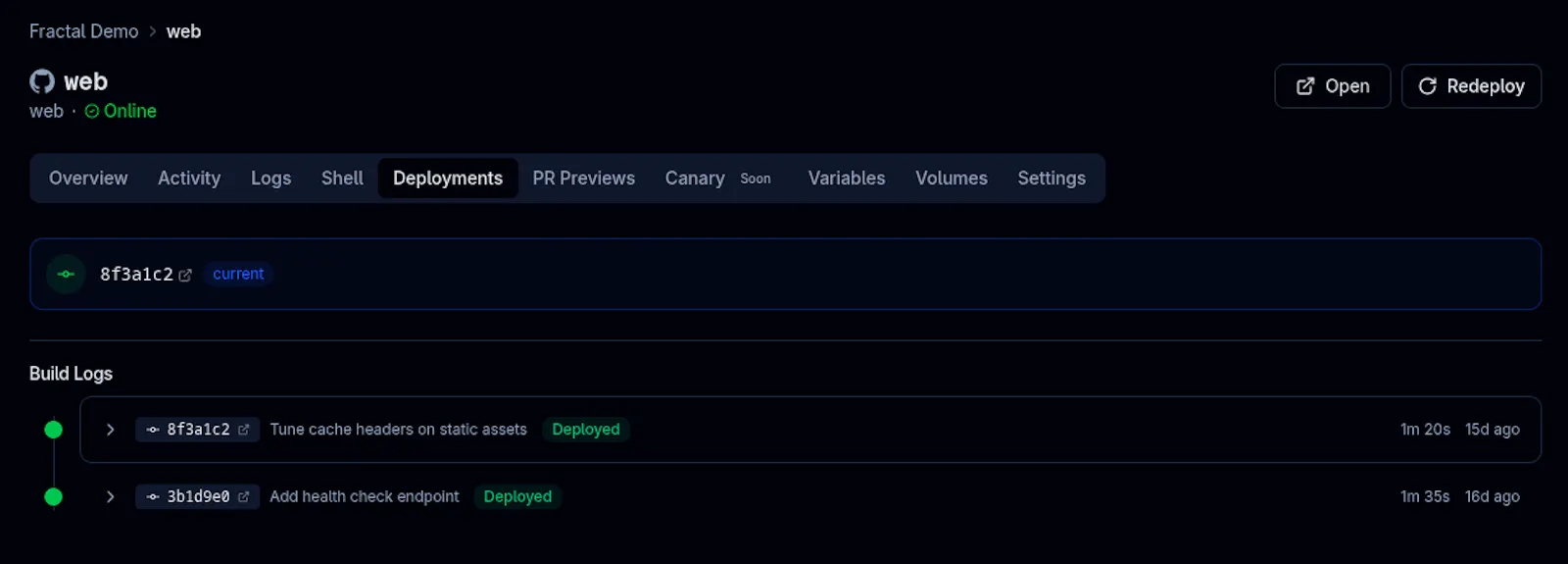Click the 1m 35s build duration
This screenshot has height=564, width=1568.
coord(1425,497)
